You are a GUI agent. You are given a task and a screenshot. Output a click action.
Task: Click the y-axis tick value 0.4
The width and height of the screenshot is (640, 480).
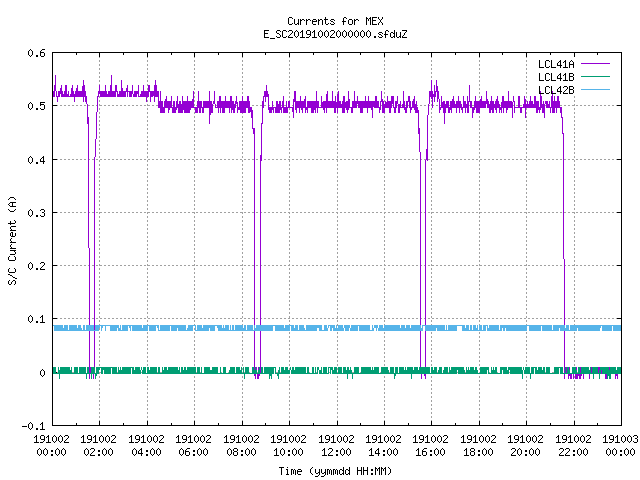[36, 160]
